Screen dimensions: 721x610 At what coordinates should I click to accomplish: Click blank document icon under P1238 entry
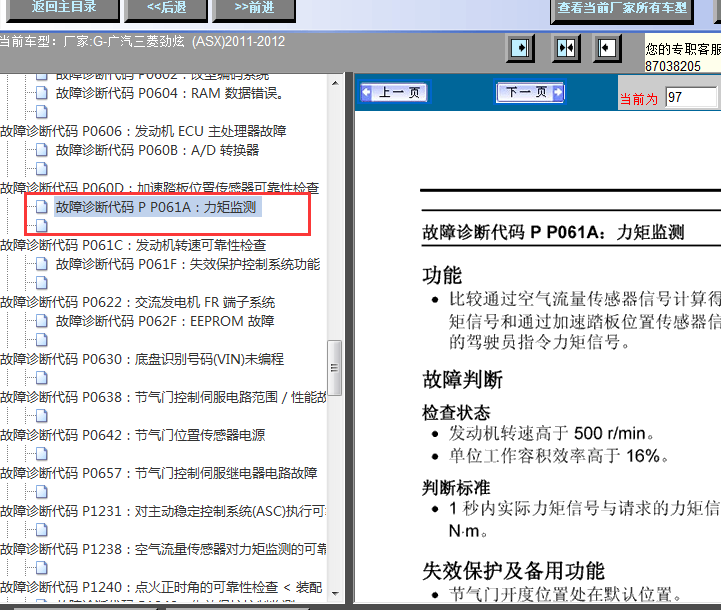pos(42,569)
